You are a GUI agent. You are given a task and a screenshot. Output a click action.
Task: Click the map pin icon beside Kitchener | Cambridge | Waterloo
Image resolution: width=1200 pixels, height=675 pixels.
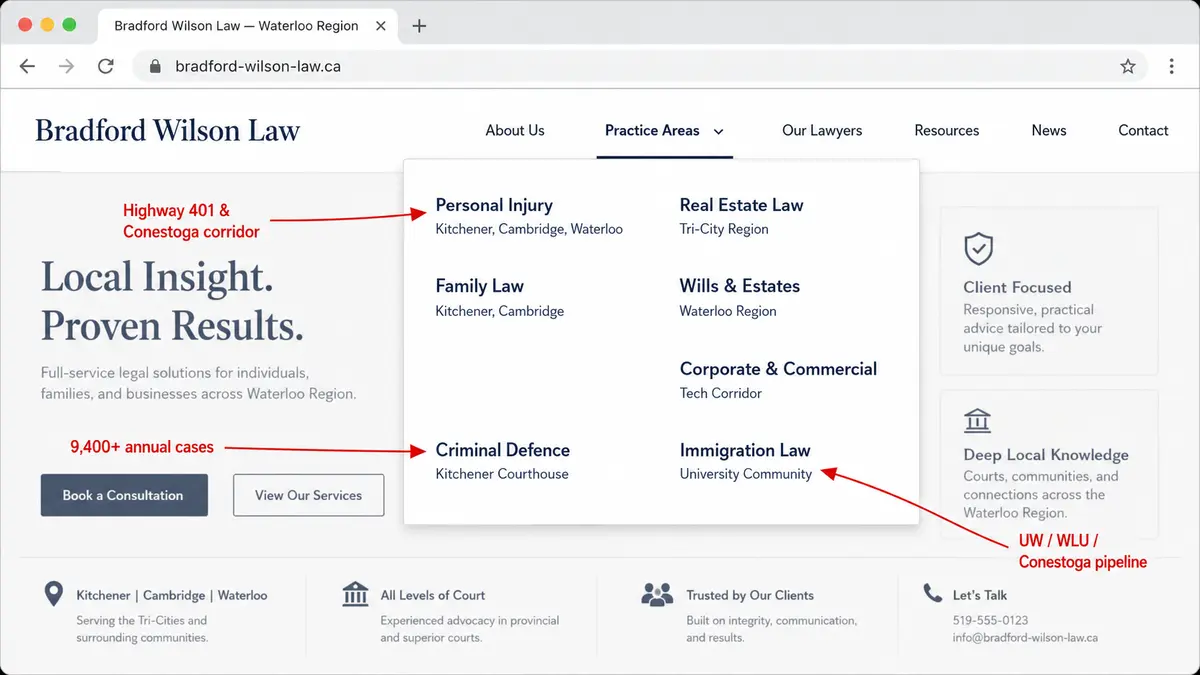click(x=54, y=595)
